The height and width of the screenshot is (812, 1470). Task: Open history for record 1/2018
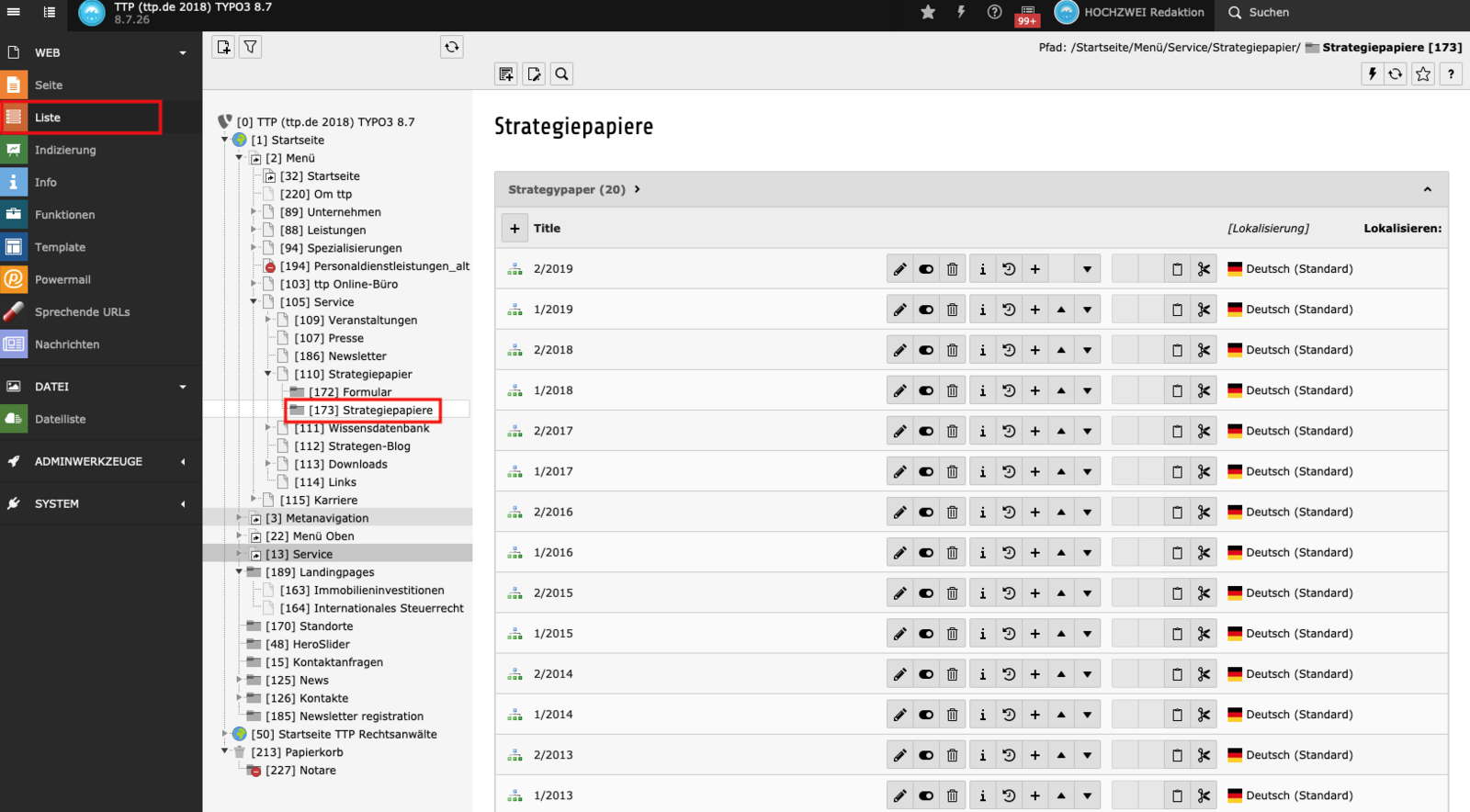1008,390
